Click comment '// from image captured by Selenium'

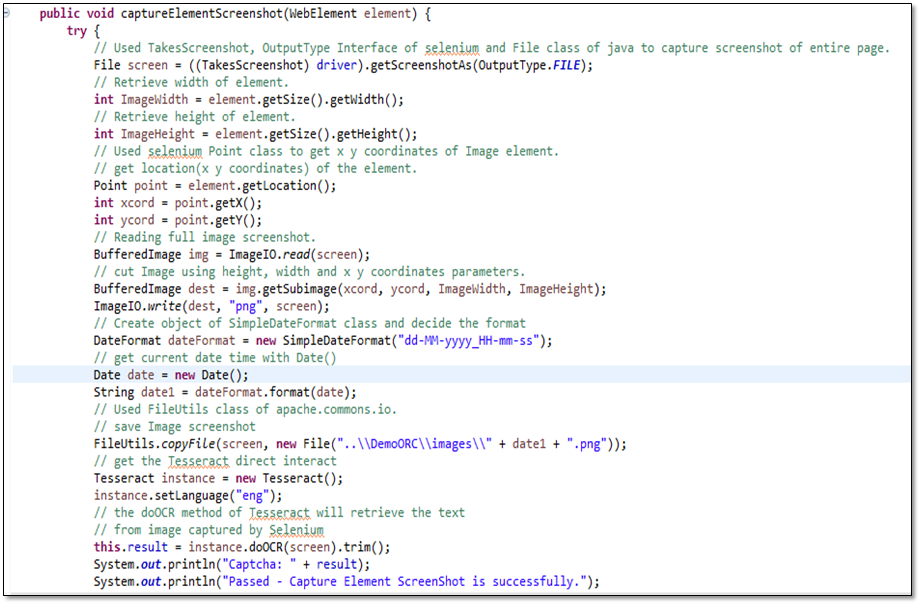pos(209,530)
